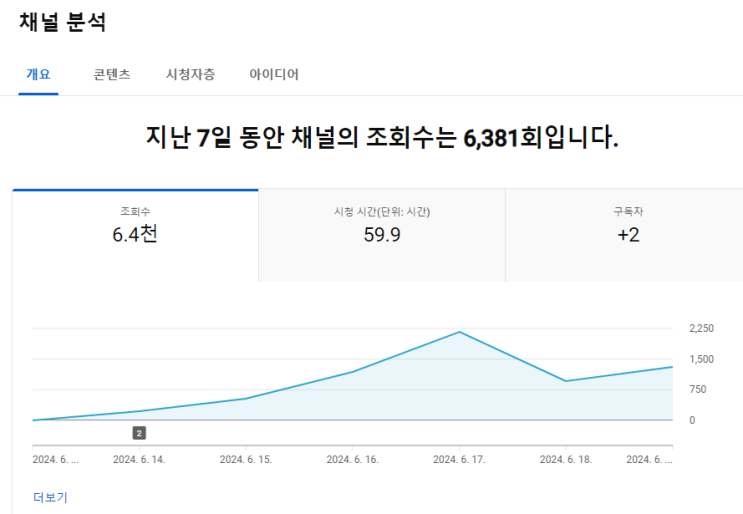The height and width of the screenshot is (514, 743).
Task: Click the 더보기 link
Action: coord(50,497)
